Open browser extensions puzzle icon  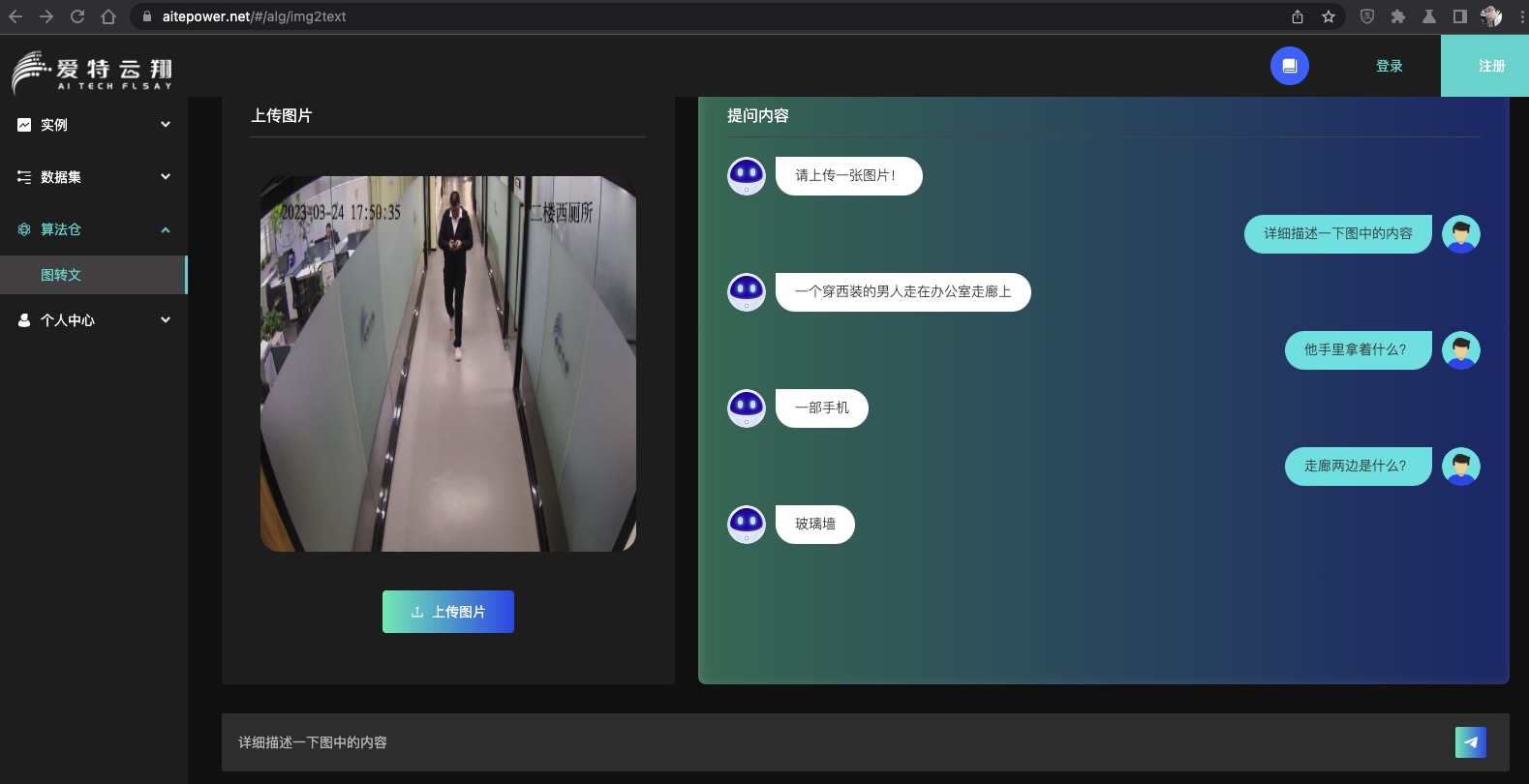(x=1397, y=16)
